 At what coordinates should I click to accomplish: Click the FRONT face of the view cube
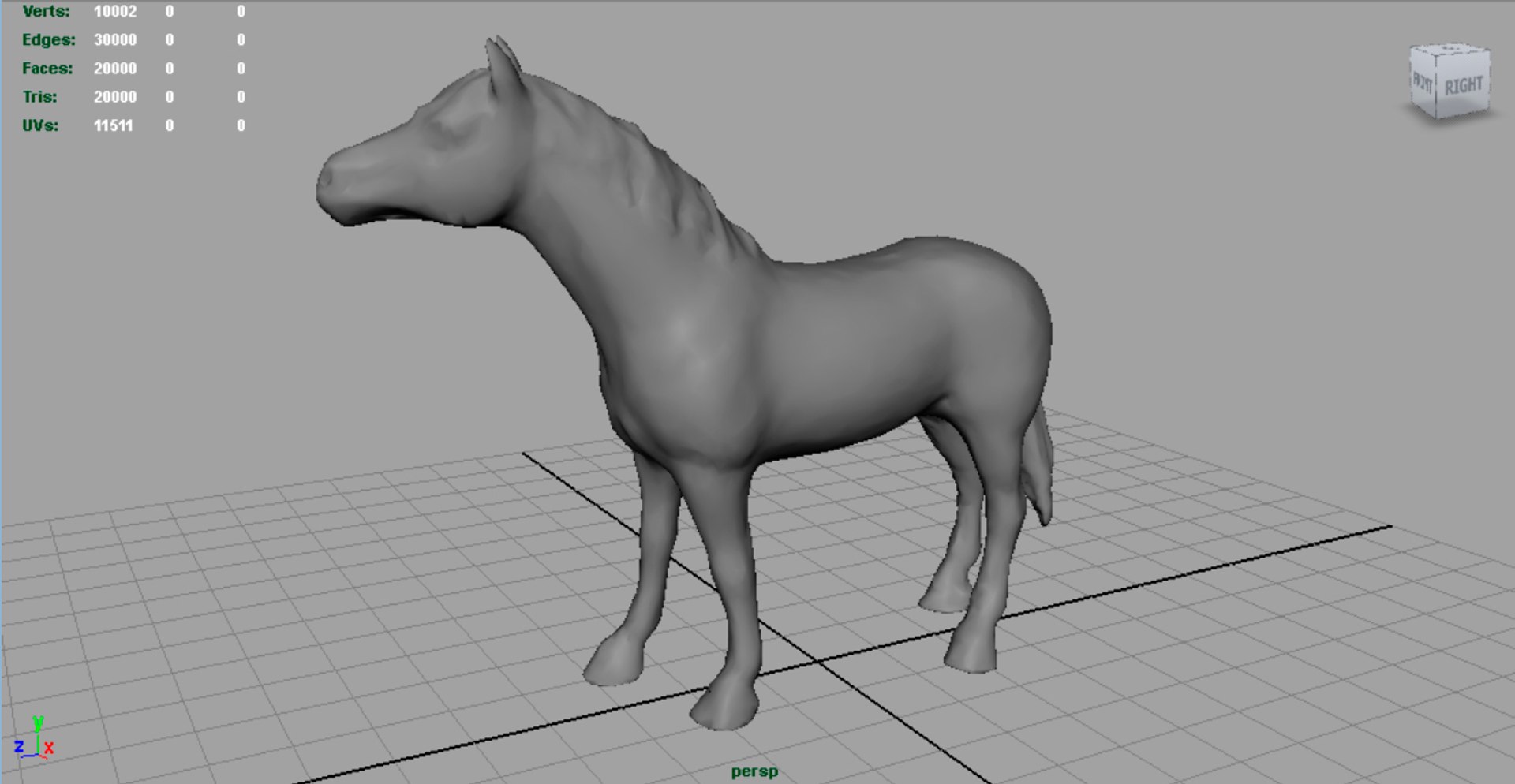(x=1423, y=82)
